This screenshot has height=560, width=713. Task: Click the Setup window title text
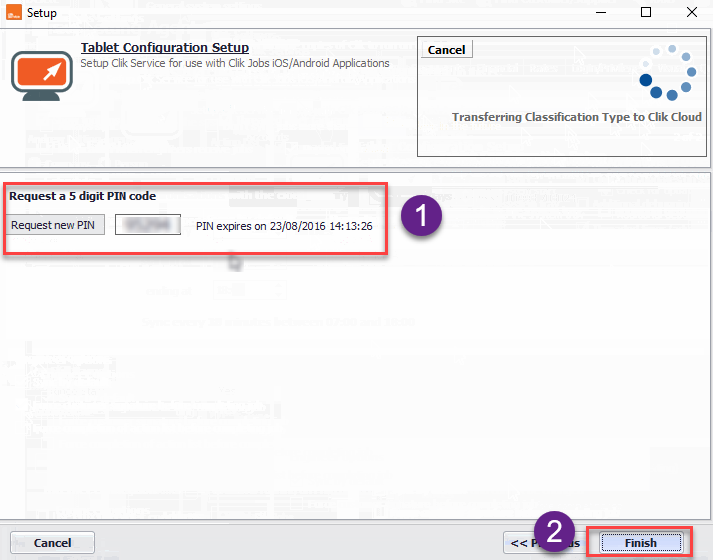(x=42, y=13)
